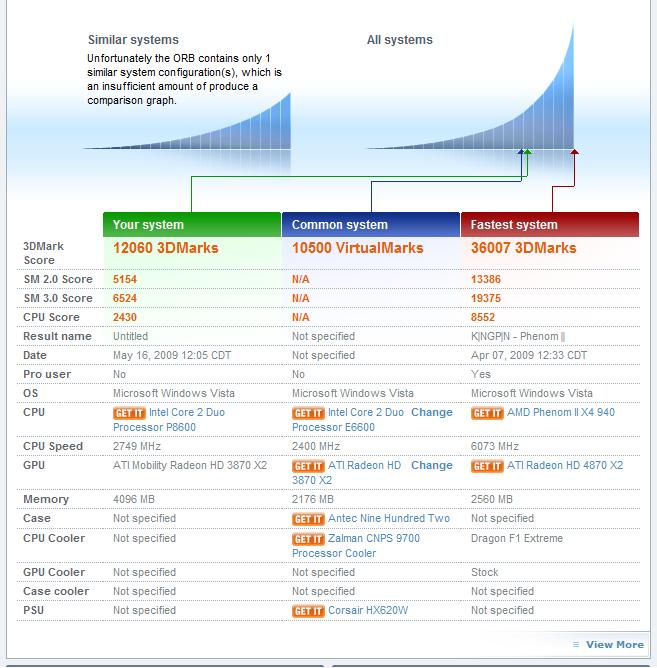Screen dimensions: 657x668
Task: Click date May 16, 2009 12:05 CDT
Action: click(172, 355)
